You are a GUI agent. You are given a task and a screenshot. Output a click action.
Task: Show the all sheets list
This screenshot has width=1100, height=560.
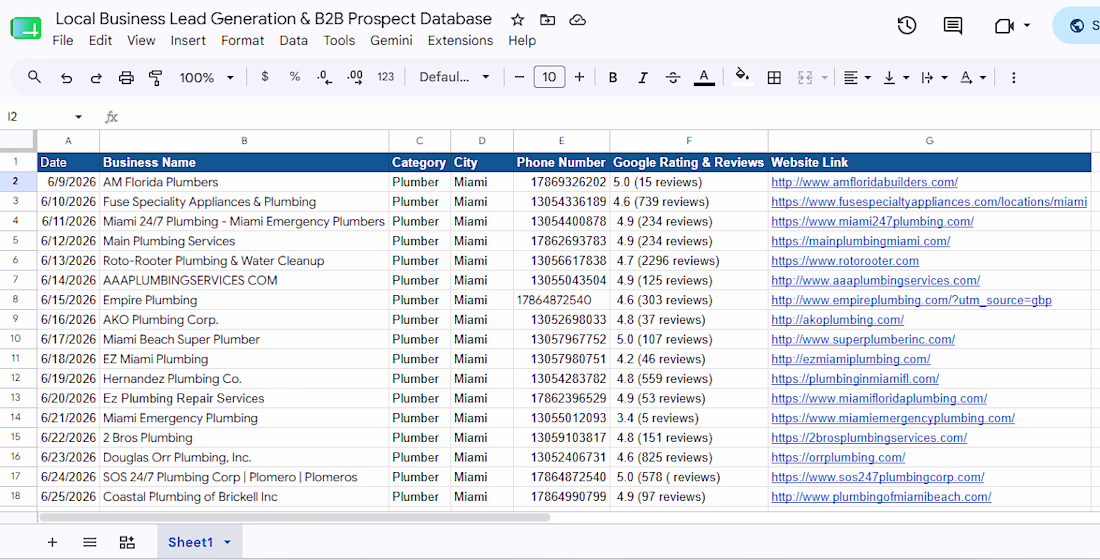tap(90, 542)
